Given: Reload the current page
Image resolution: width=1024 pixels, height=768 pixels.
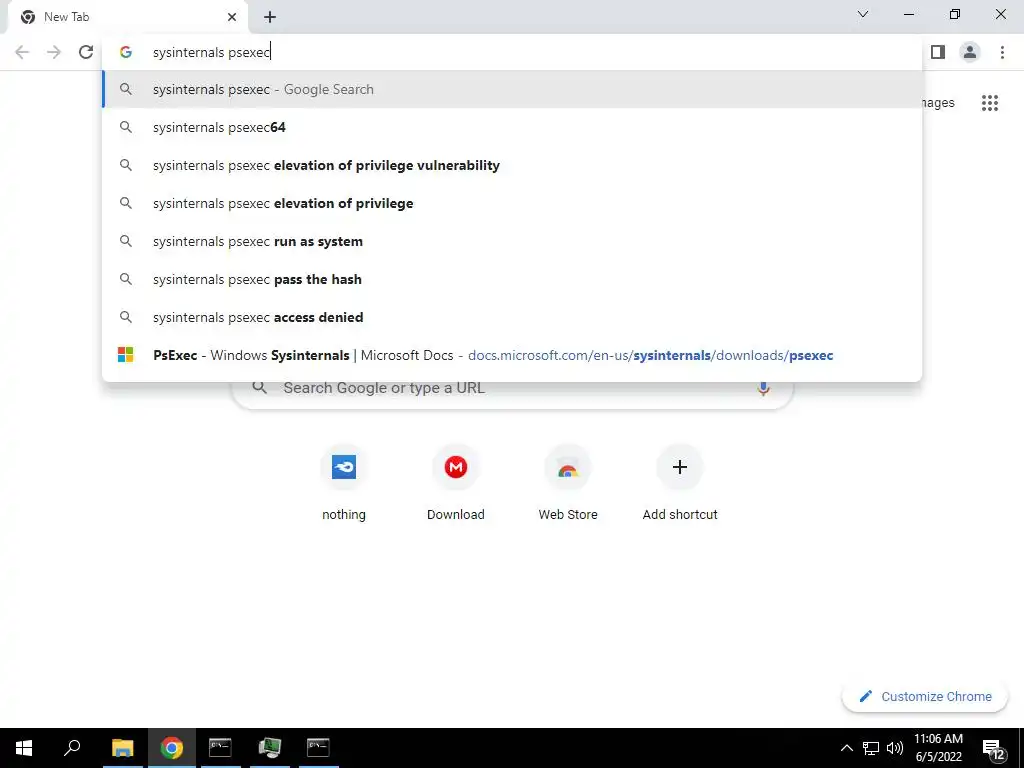Looking at the screenshot, I should [86, 52].
